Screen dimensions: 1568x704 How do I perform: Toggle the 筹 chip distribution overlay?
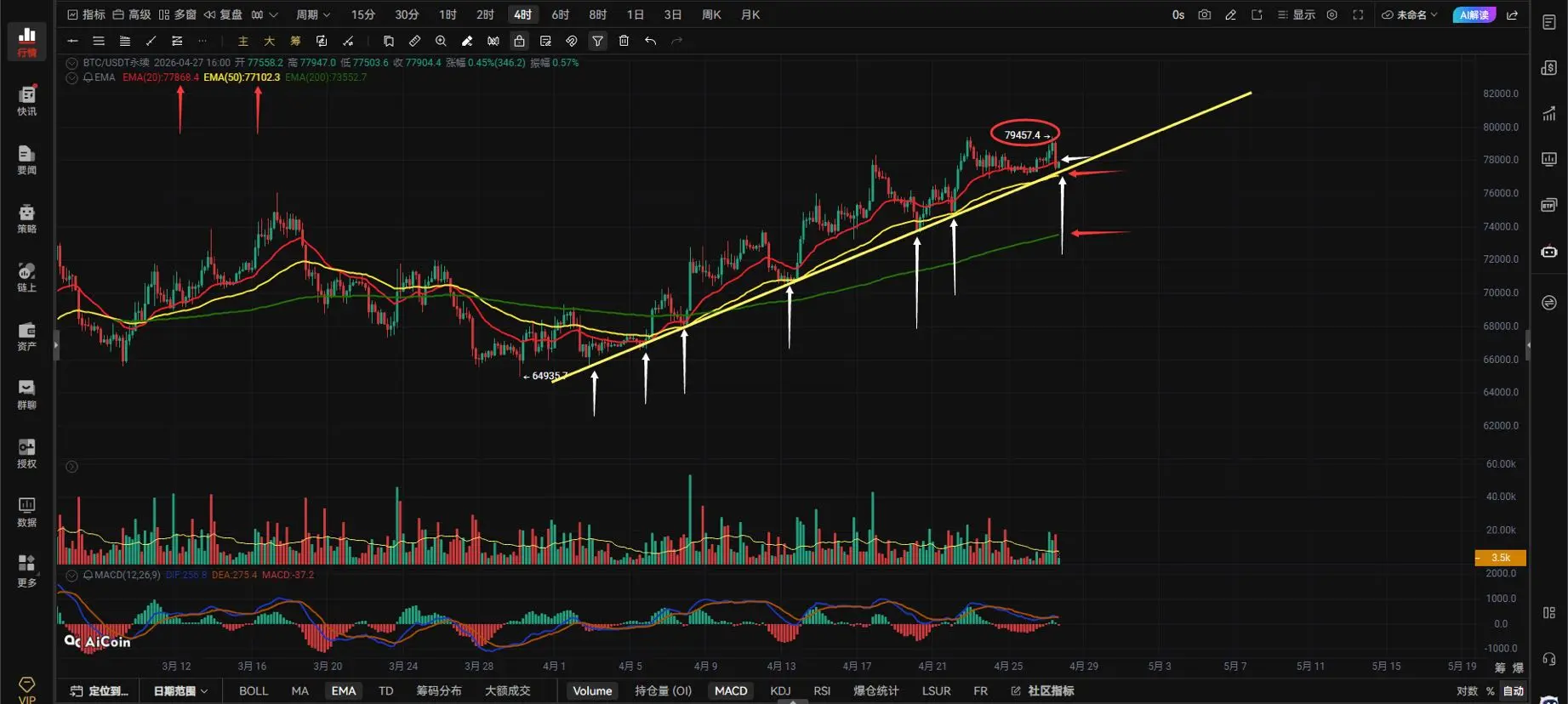tap(295, 41)
